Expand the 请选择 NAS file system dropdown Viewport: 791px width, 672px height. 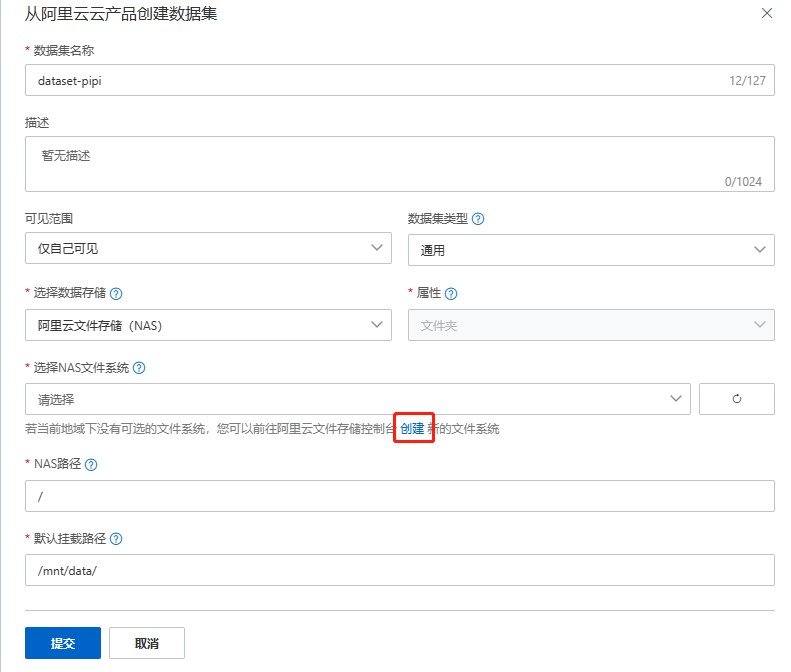[357, 399]
